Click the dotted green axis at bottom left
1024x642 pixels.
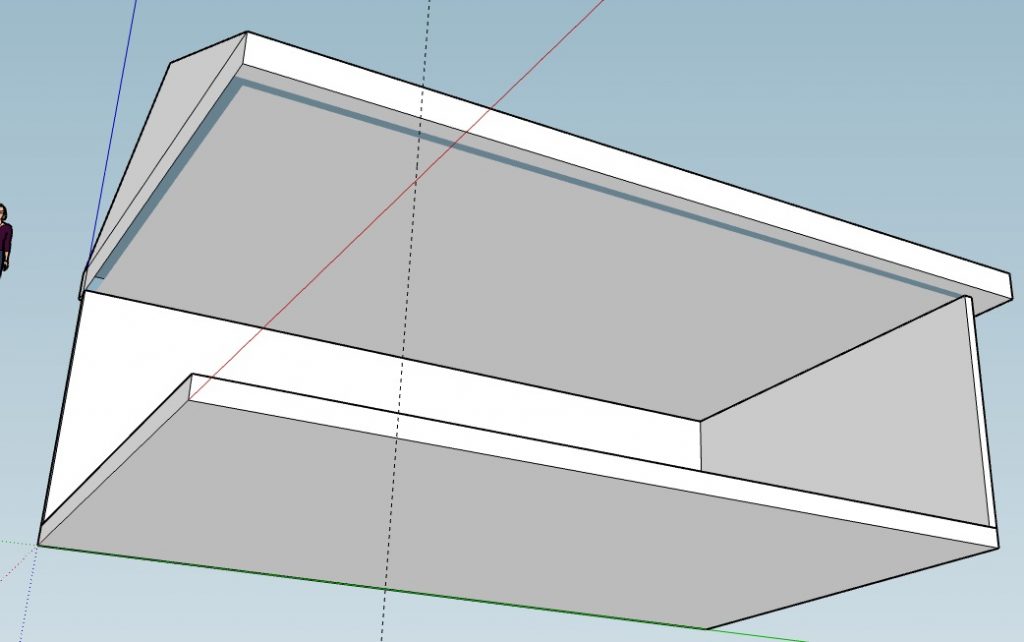pos(15,542)
